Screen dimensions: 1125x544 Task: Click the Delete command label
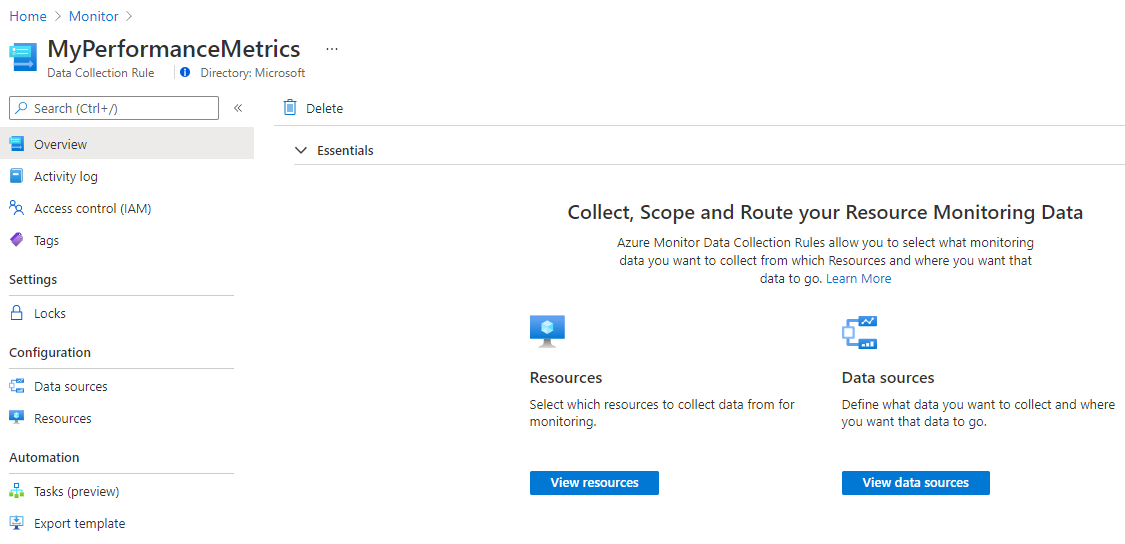click(324, 108)
